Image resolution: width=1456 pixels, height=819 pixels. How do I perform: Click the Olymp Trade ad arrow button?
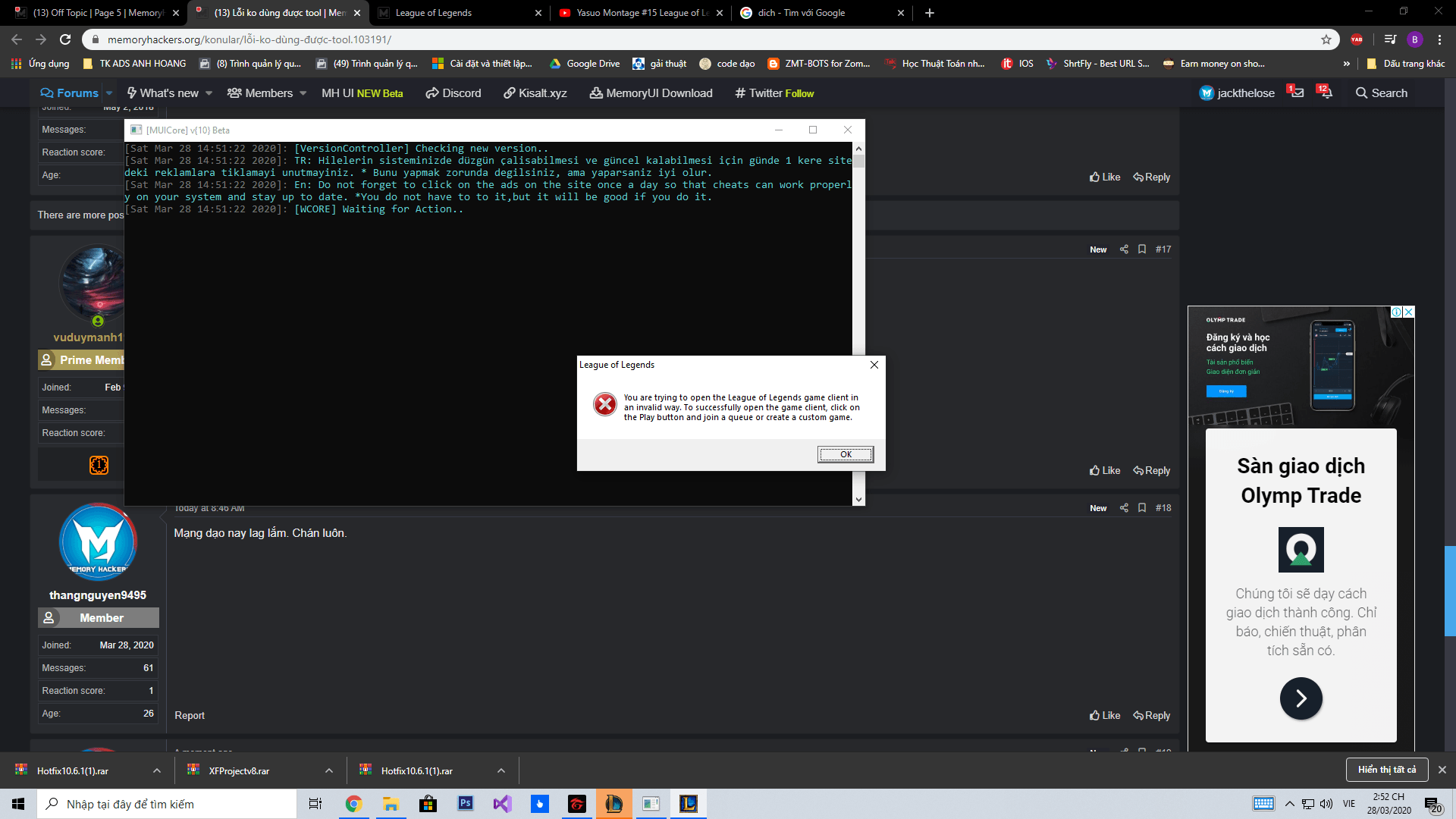click(x=1301, y=698)
